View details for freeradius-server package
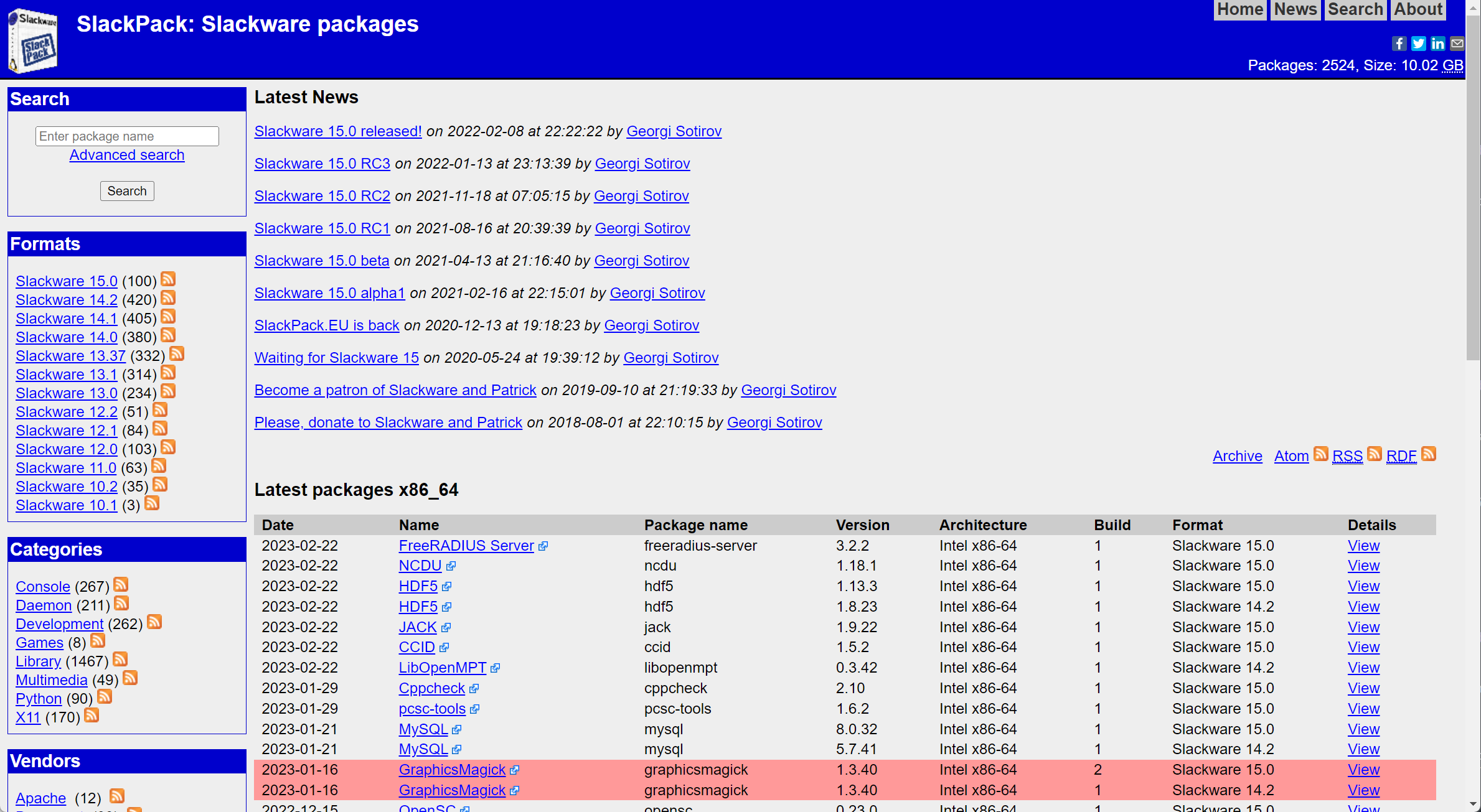Viewport: 1481px width, 812px height. tap(1363, 546)
